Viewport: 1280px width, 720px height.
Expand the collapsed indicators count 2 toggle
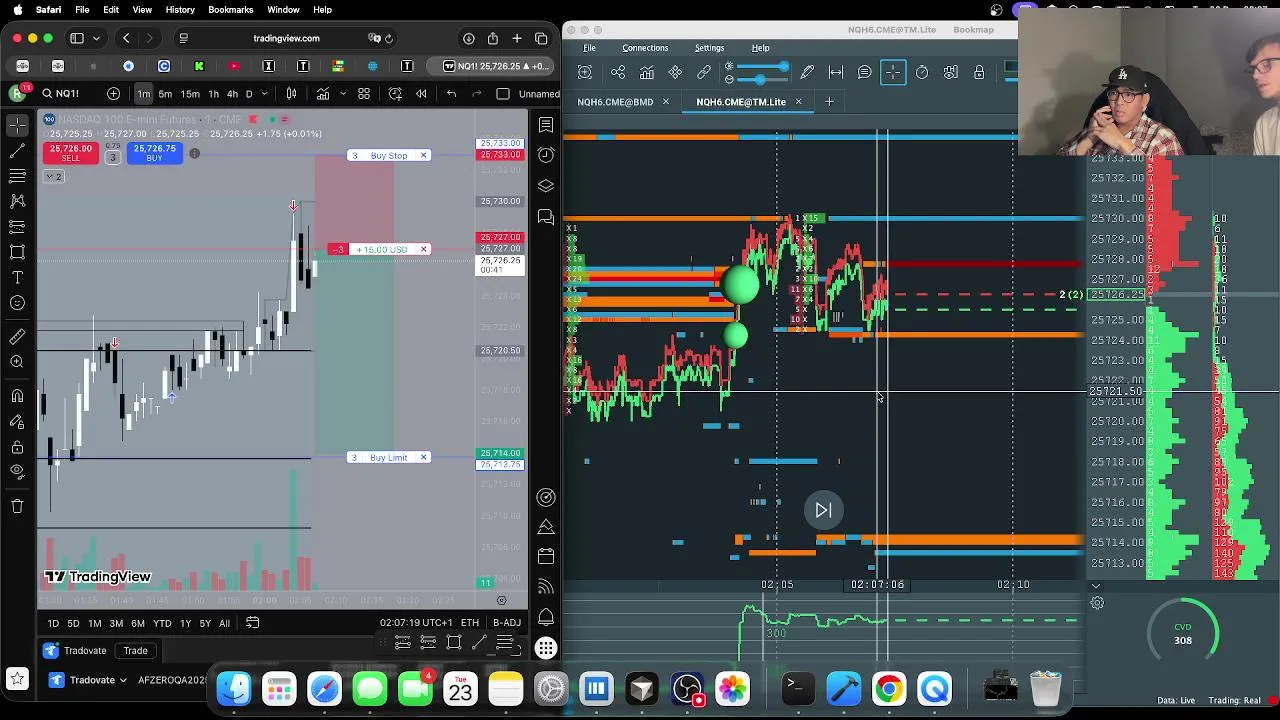[53, 176]
